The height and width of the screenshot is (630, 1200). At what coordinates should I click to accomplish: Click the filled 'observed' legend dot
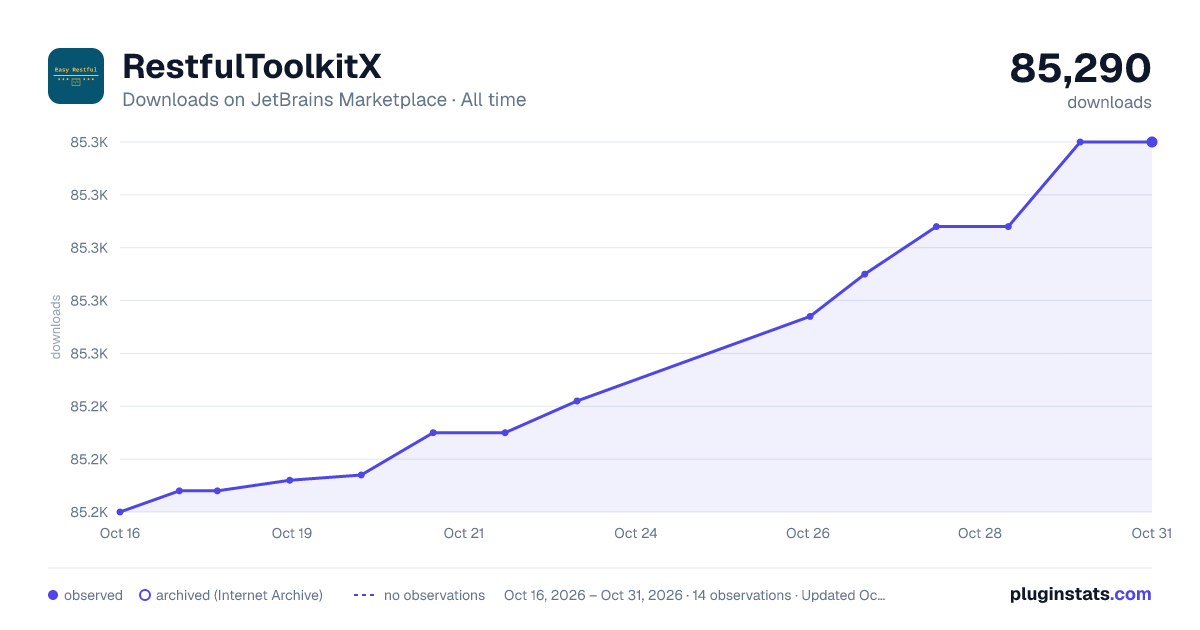pyautogui.click(x=53, y=595)
